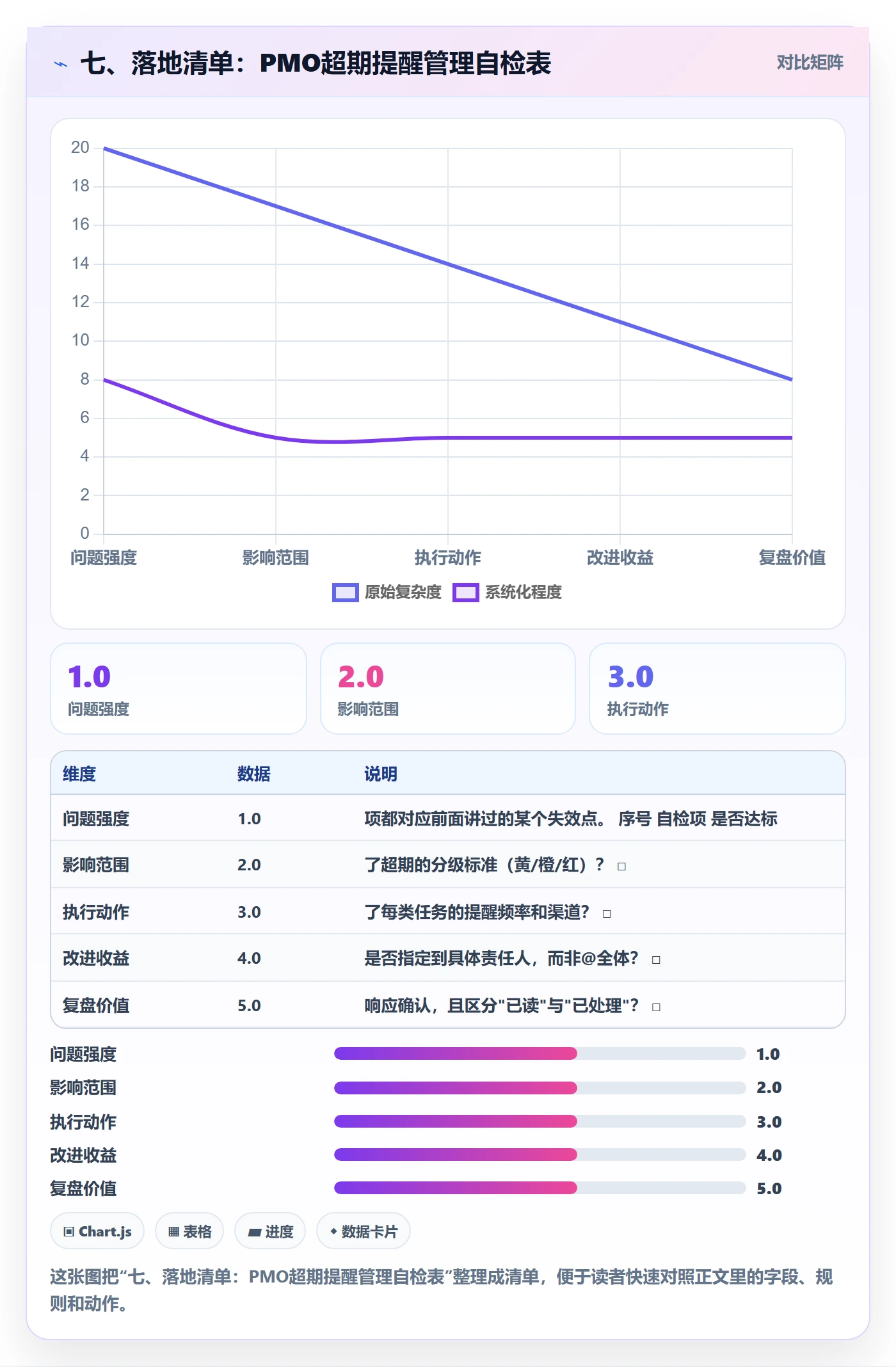Click the Chart.js tag chip
Screen dimensions: 896x1367
pos(97,1231)
